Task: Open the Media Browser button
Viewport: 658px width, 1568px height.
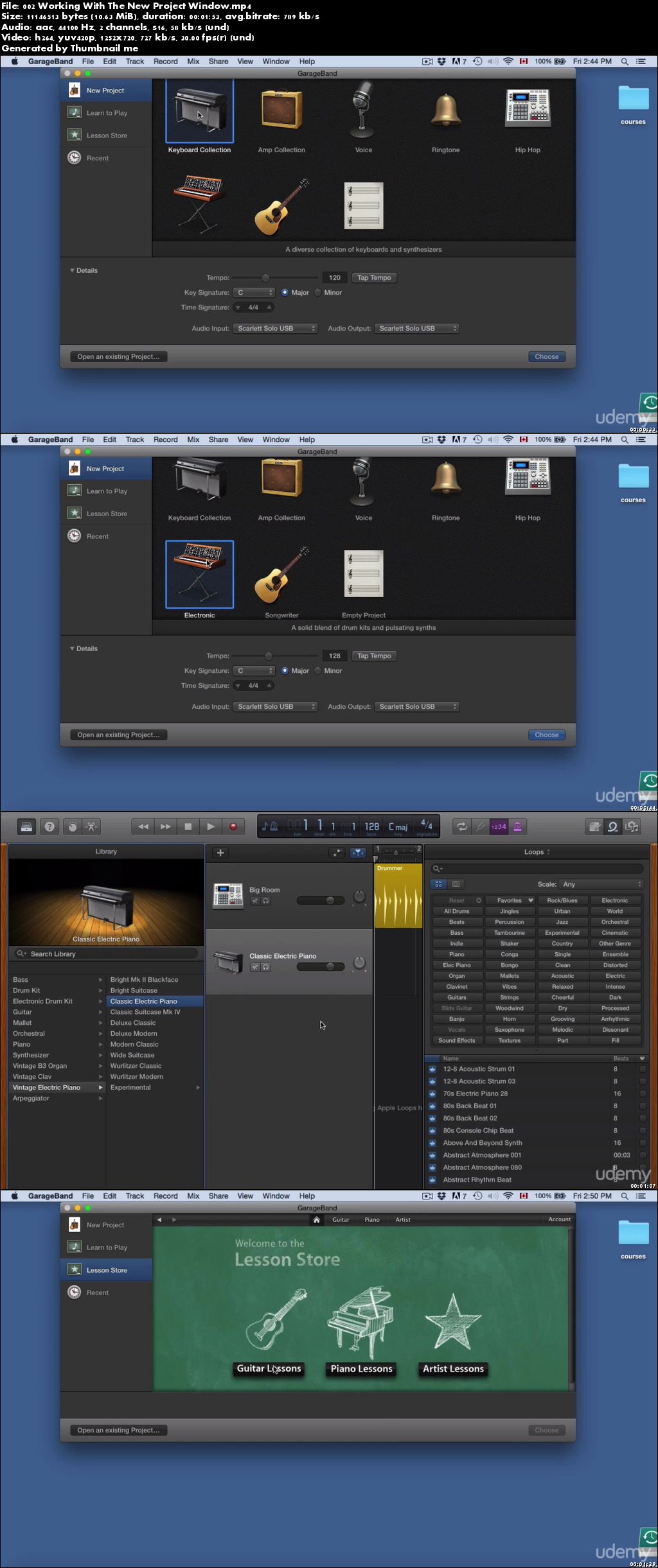Action: 632,826
